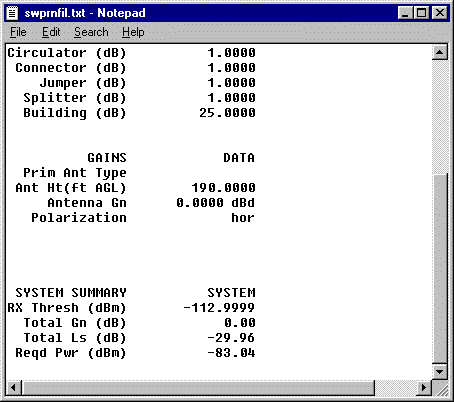Click the vertical scrollbar up arrow

440,52
